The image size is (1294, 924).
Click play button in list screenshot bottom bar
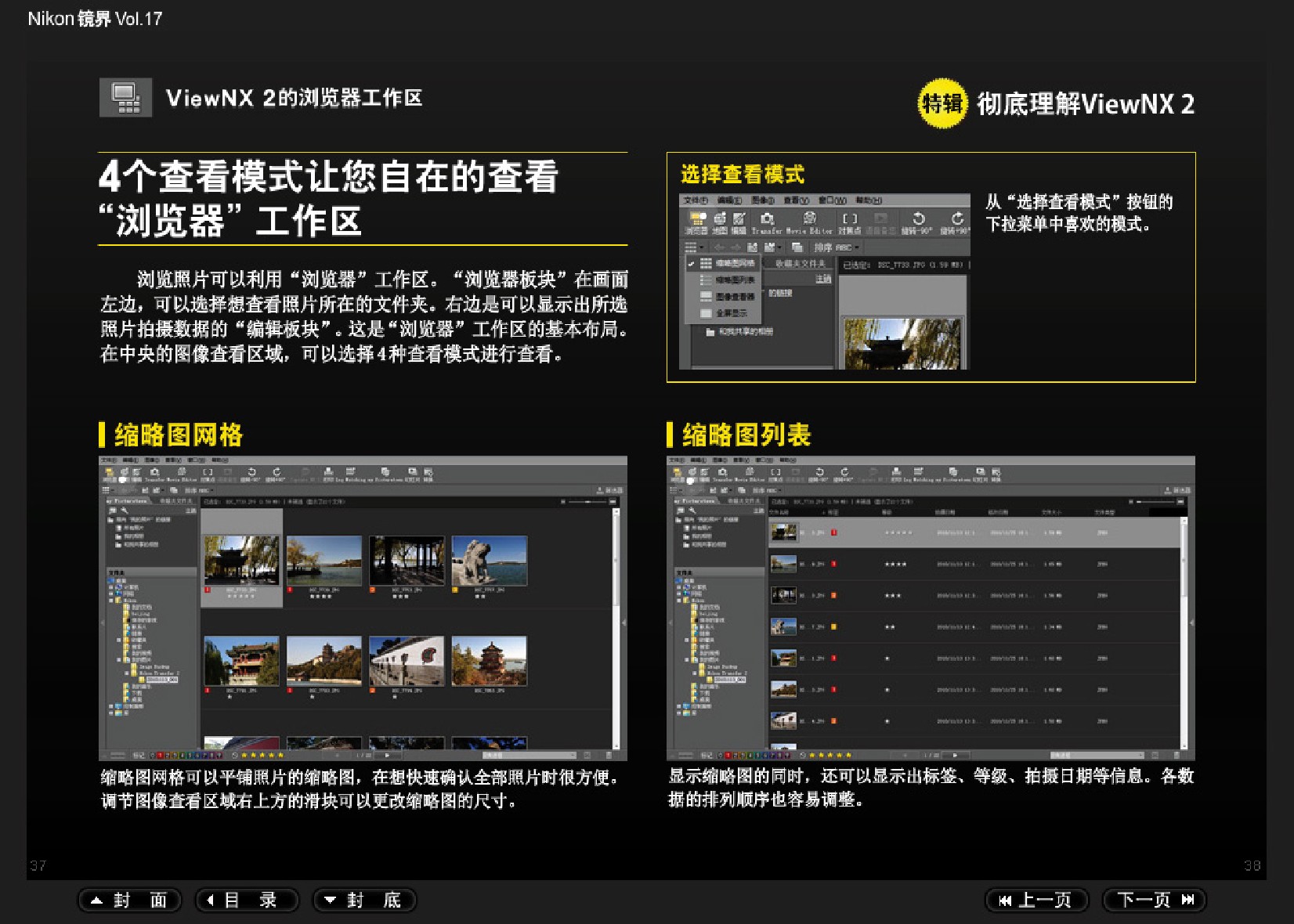[955, 756]
